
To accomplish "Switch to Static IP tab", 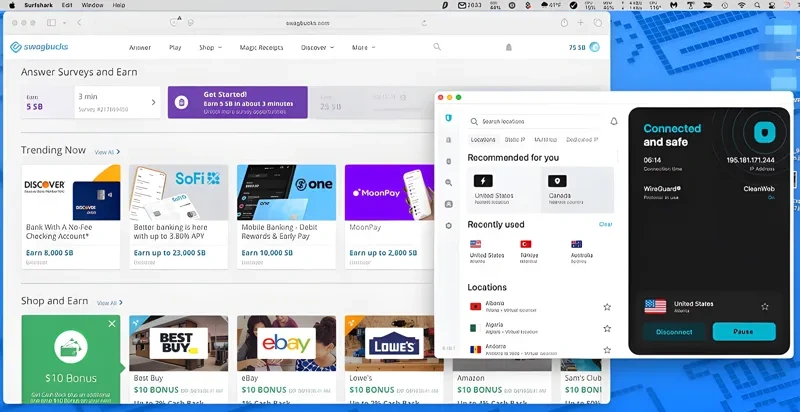I will pyautogui.click(x=515, y=140).
